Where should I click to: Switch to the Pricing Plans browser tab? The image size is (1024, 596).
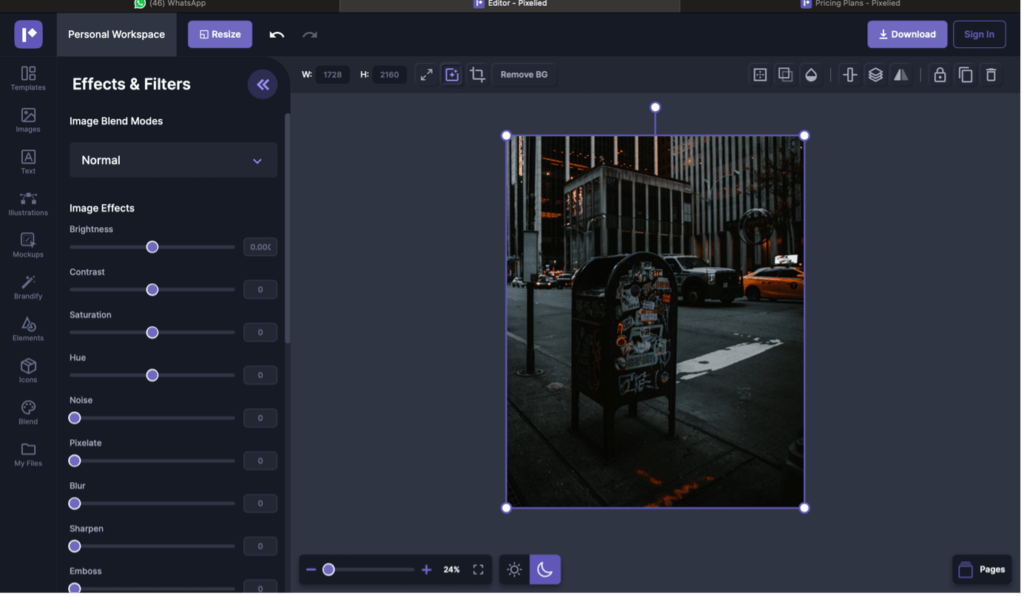[851, 5]
